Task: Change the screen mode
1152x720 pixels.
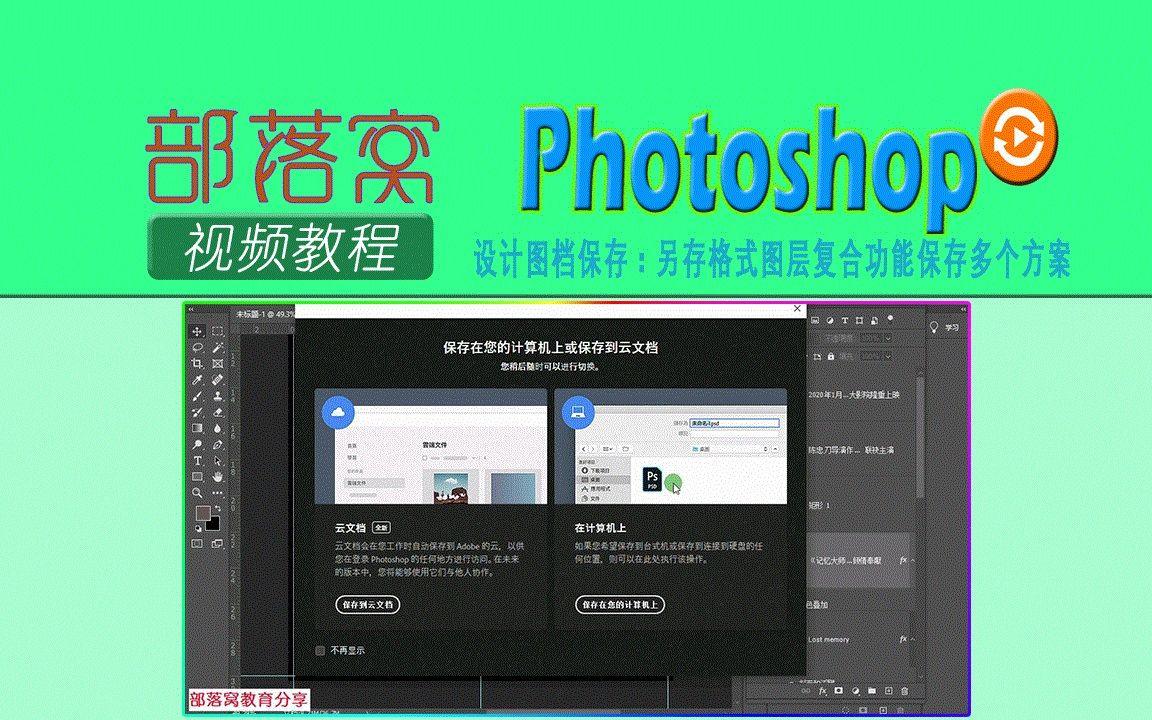Action: click(x=217, y=544)
